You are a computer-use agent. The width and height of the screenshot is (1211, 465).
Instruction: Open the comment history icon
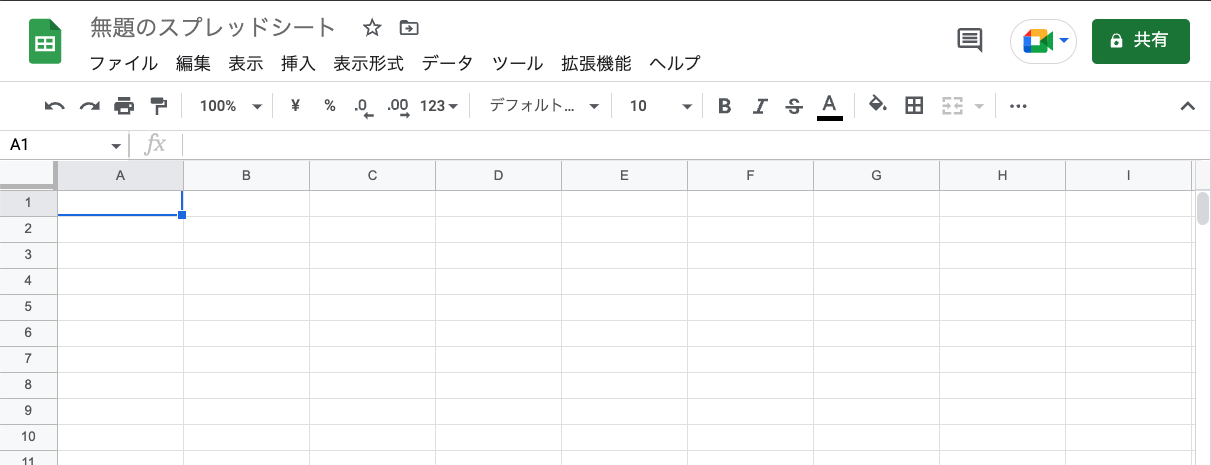[969, 40]
